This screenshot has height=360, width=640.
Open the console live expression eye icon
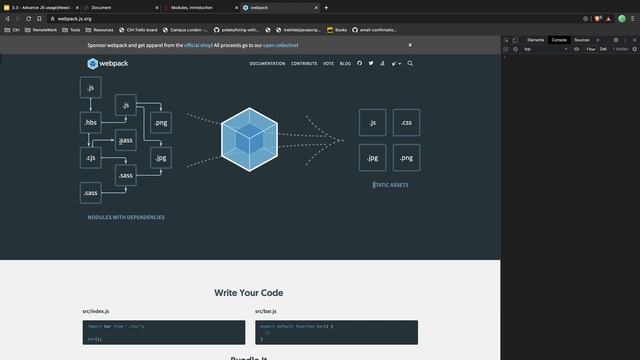576,49
